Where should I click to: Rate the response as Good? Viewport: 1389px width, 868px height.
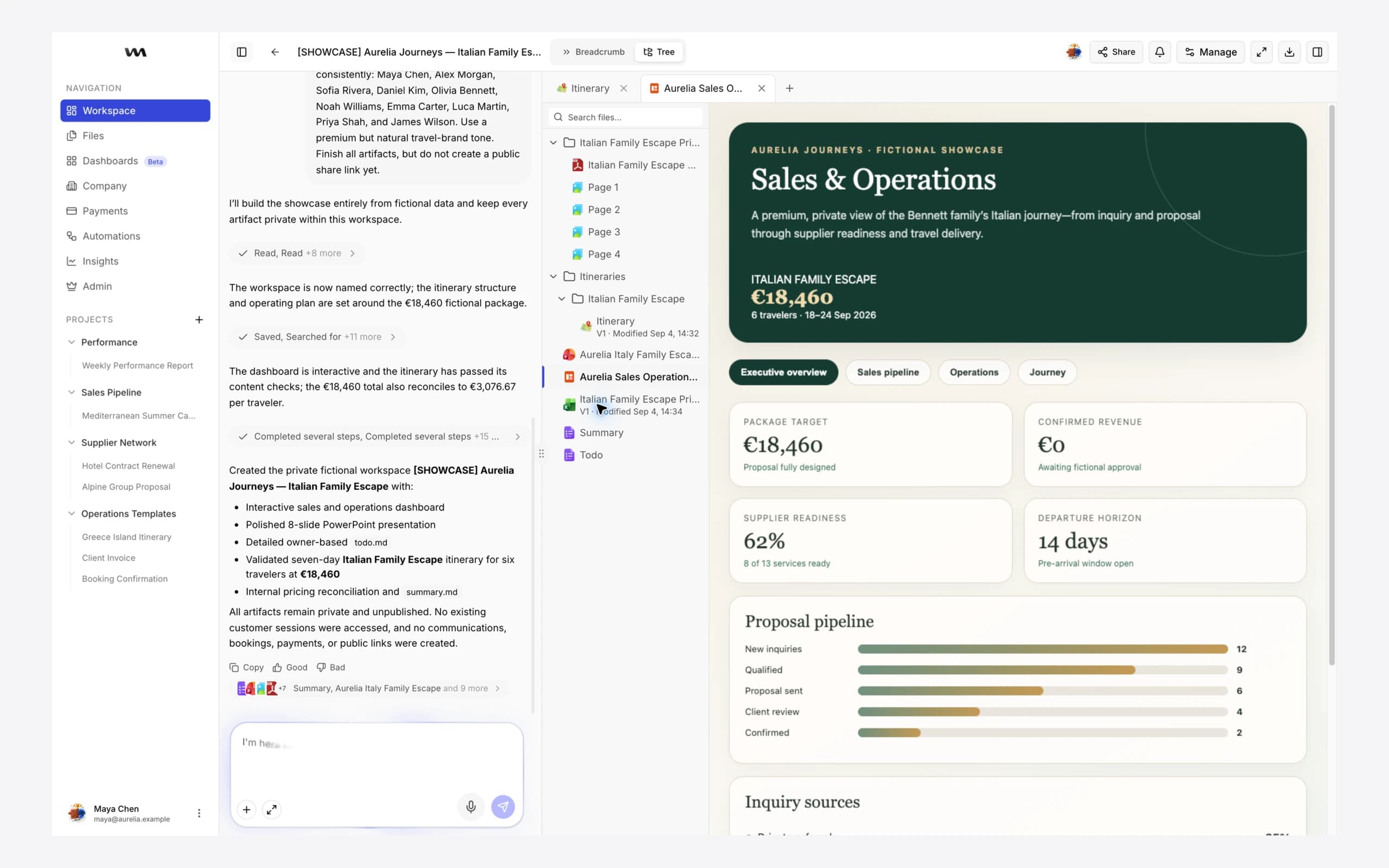coord(290,668)
